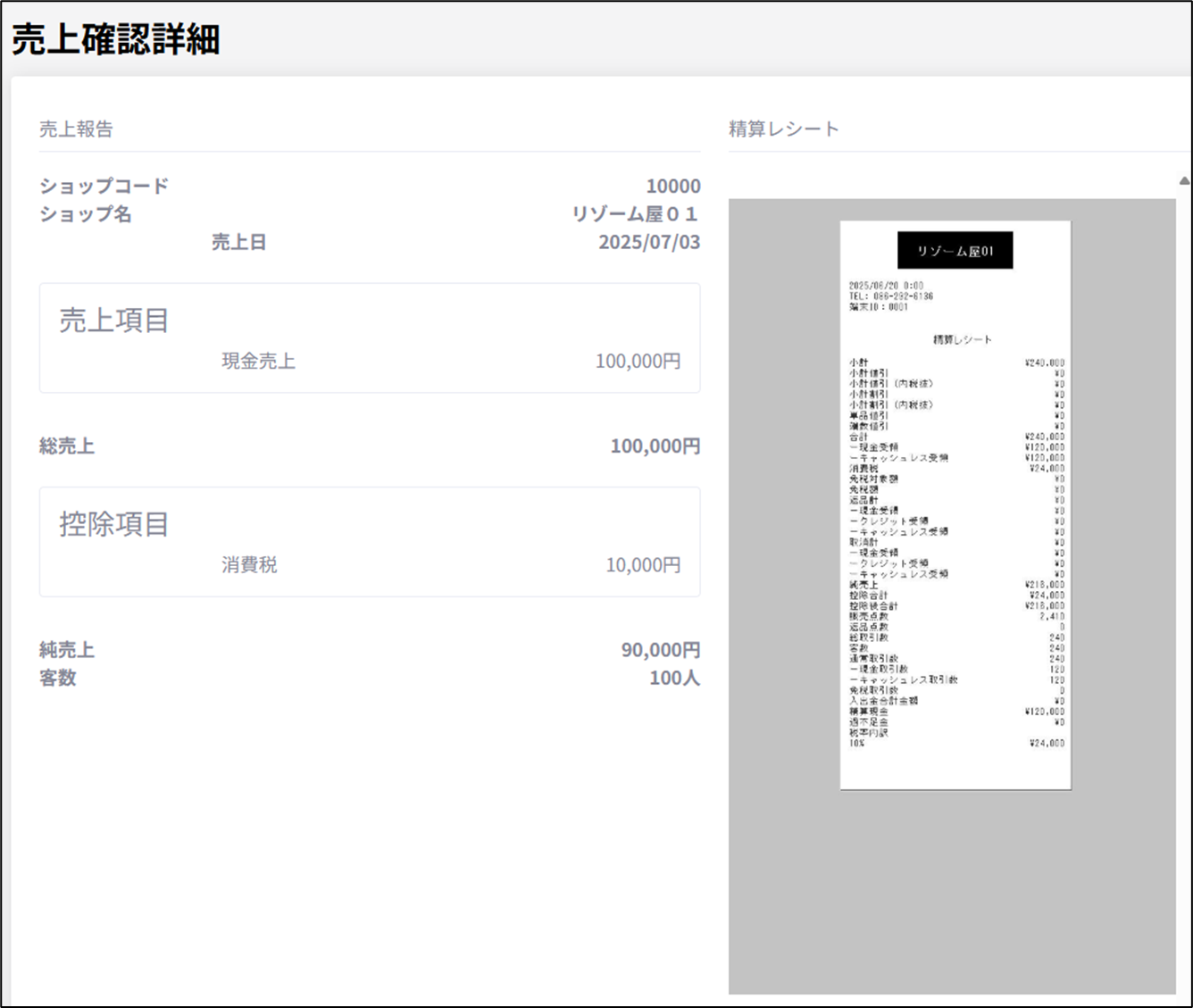
Task: Click the 総売上 label
Action: pyautogui.click(x=67, y=446)
